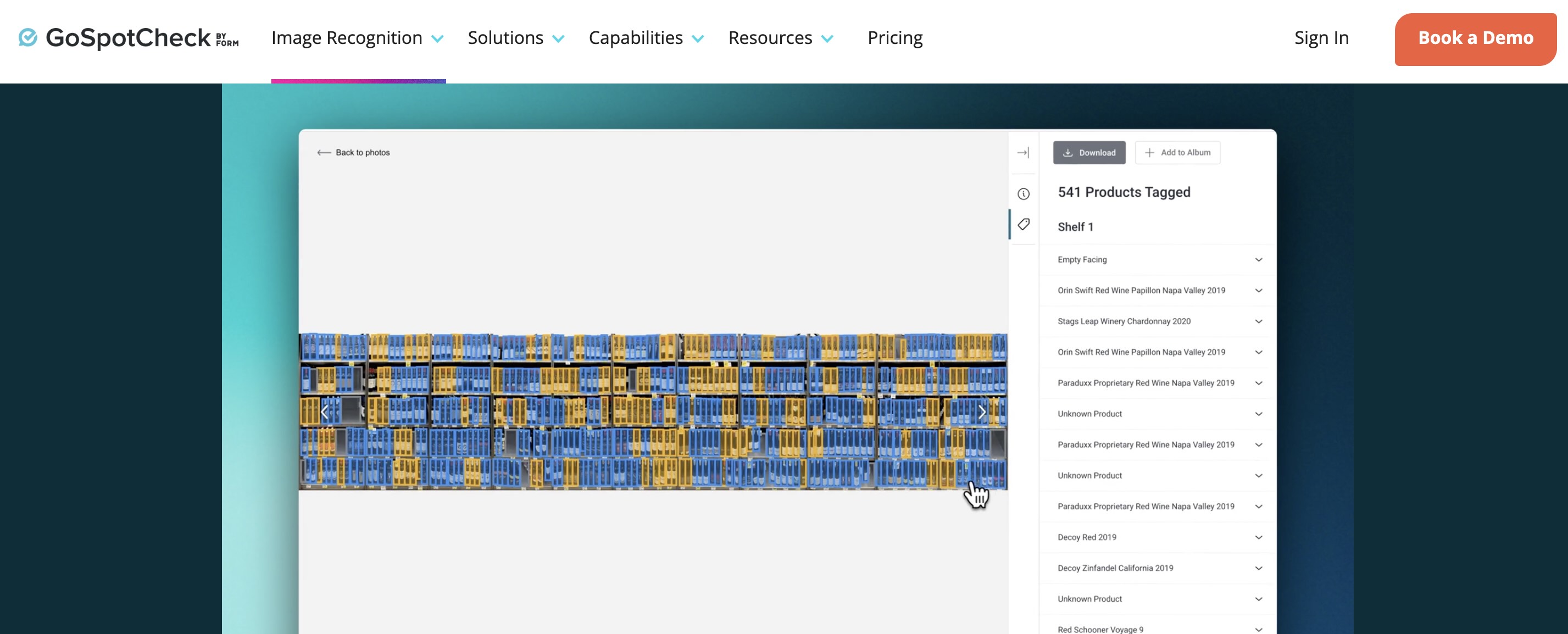Click the "541 Products Tagged" heading
Screen dimensions: 1568x634
pyautogui.click(x=1124, y=192)
